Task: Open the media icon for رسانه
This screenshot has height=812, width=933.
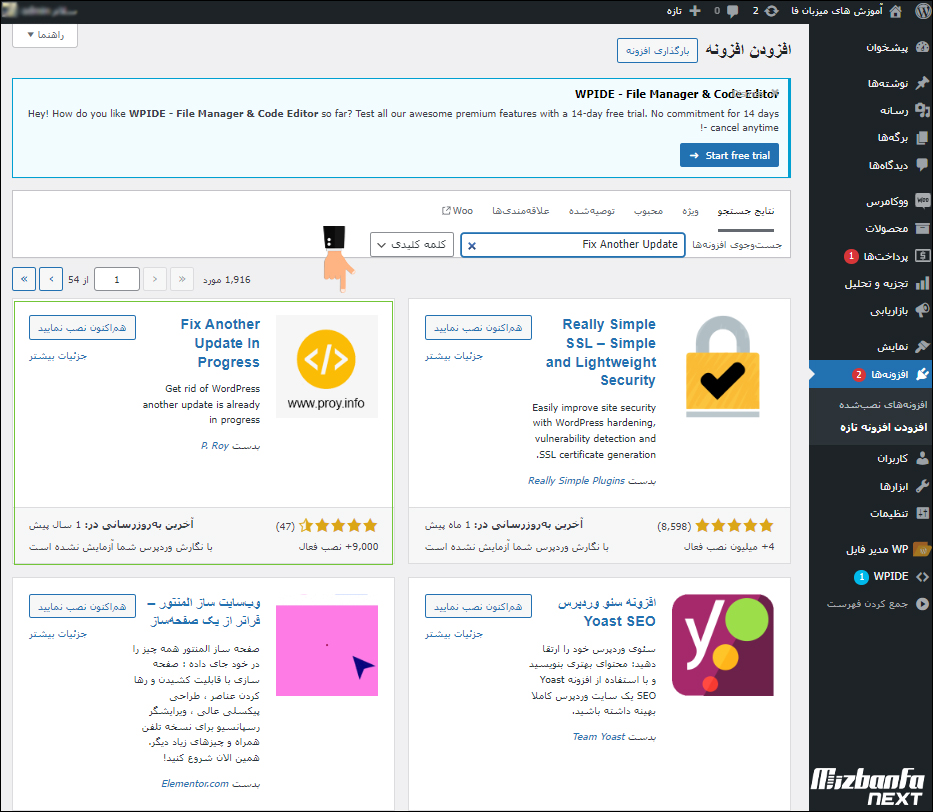Action: (x=922, y=110)
